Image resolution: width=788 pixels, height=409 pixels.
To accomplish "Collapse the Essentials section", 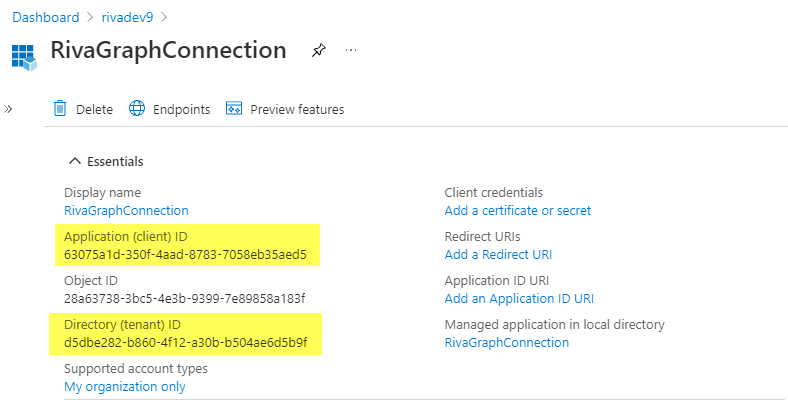I will point(74,161).
